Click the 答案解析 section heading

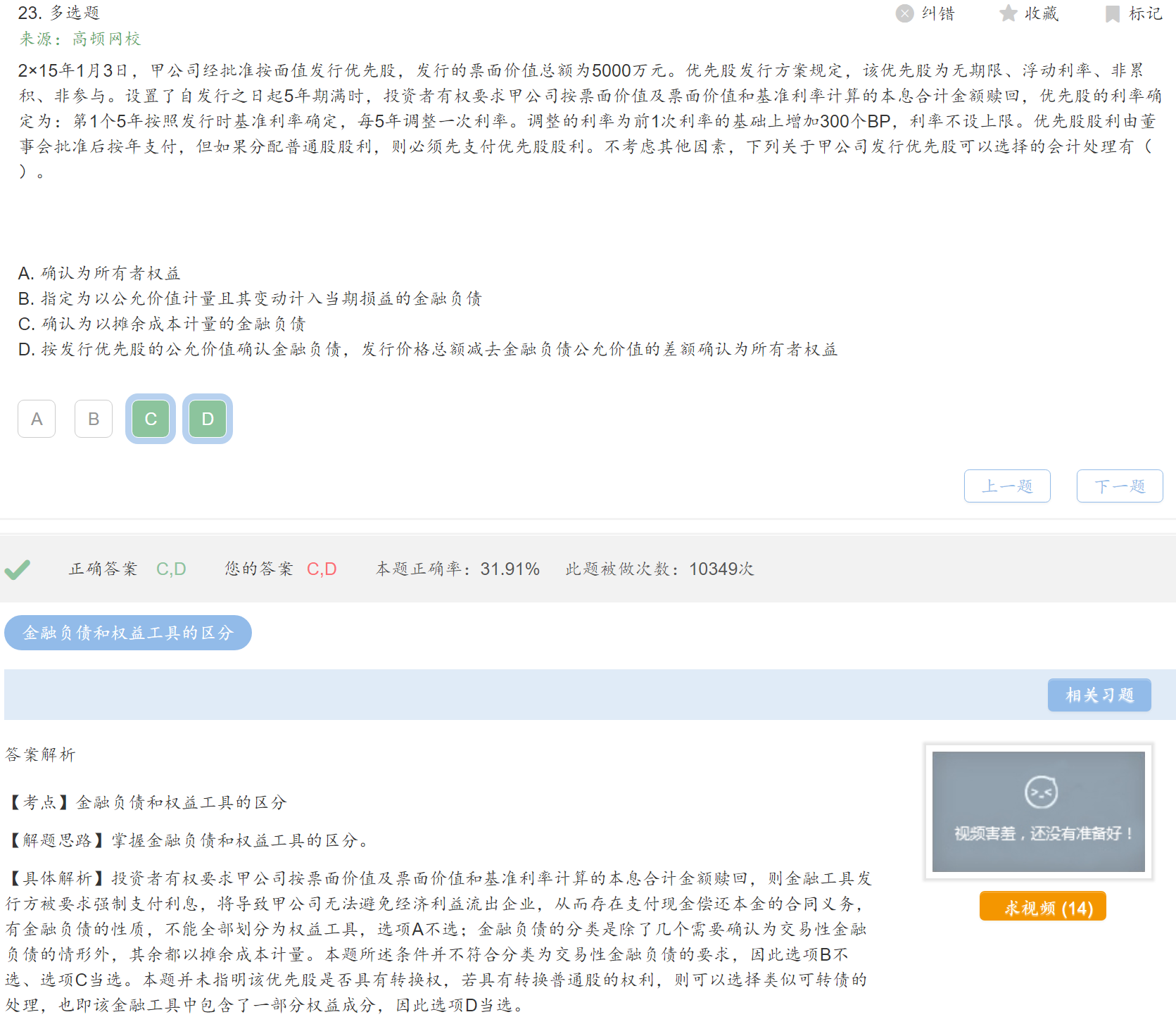[40, 754]
